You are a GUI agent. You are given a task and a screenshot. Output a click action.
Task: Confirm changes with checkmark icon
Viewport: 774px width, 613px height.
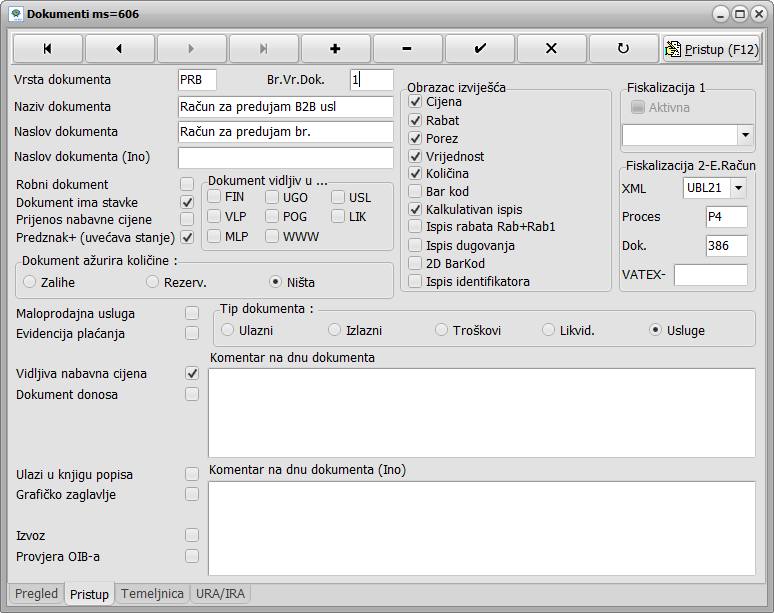pos(479,48)
